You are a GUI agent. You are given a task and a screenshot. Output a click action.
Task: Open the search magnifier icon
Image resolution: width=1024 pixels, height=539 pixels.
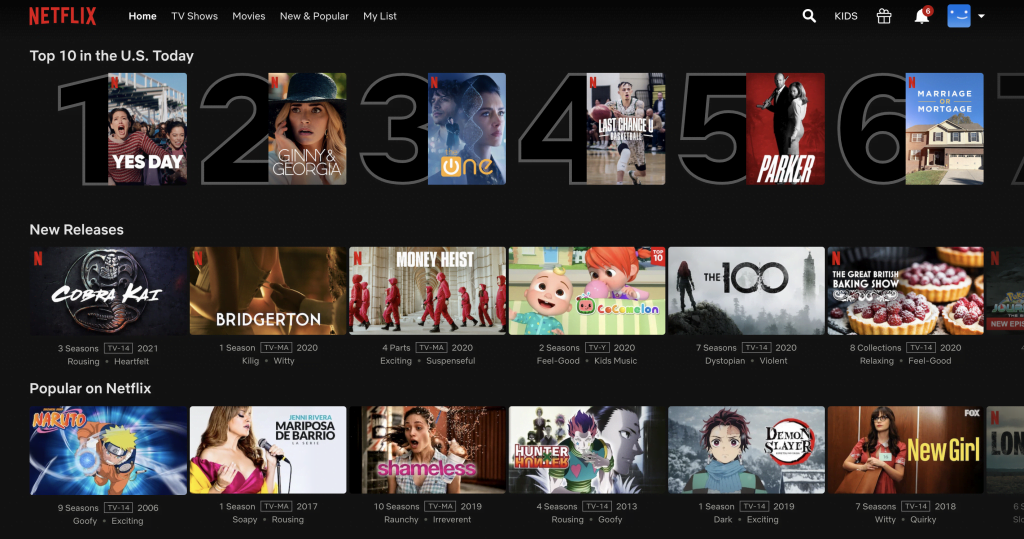809,16
